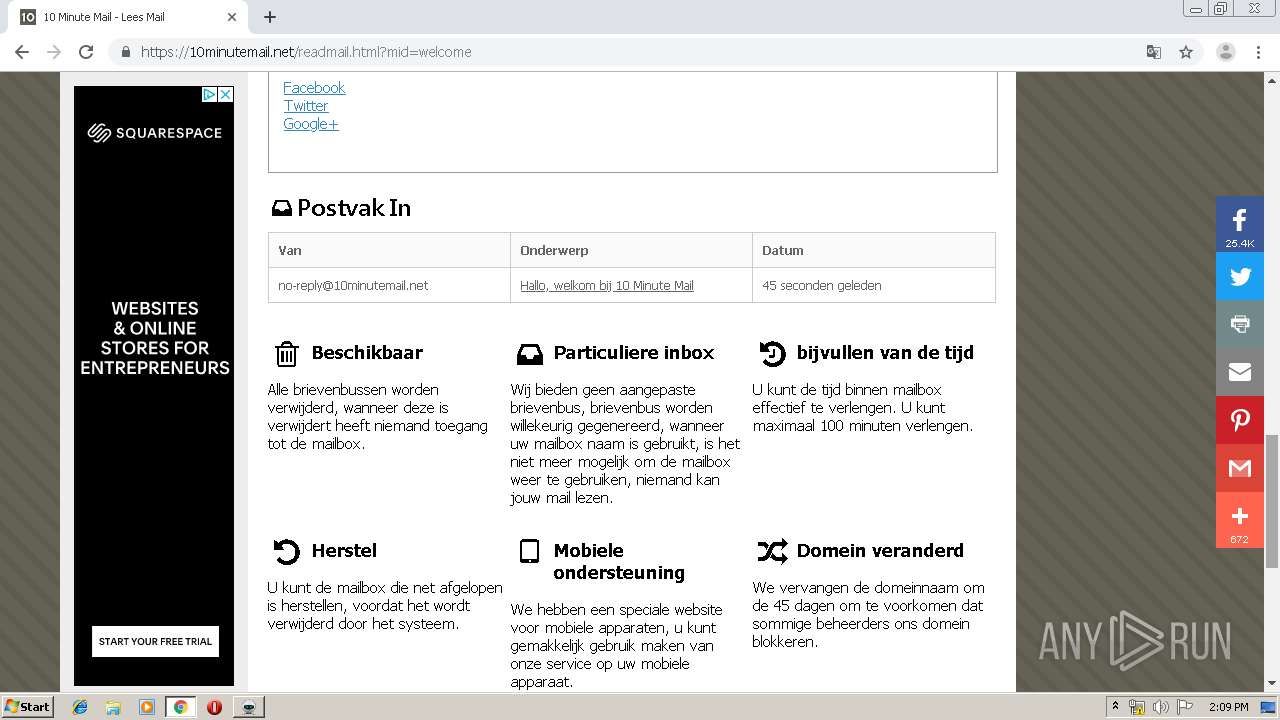Click the Mobiele ondersteuning phone icon
The width and height of the screenshot is (1280, 720).
coord(529,551)
